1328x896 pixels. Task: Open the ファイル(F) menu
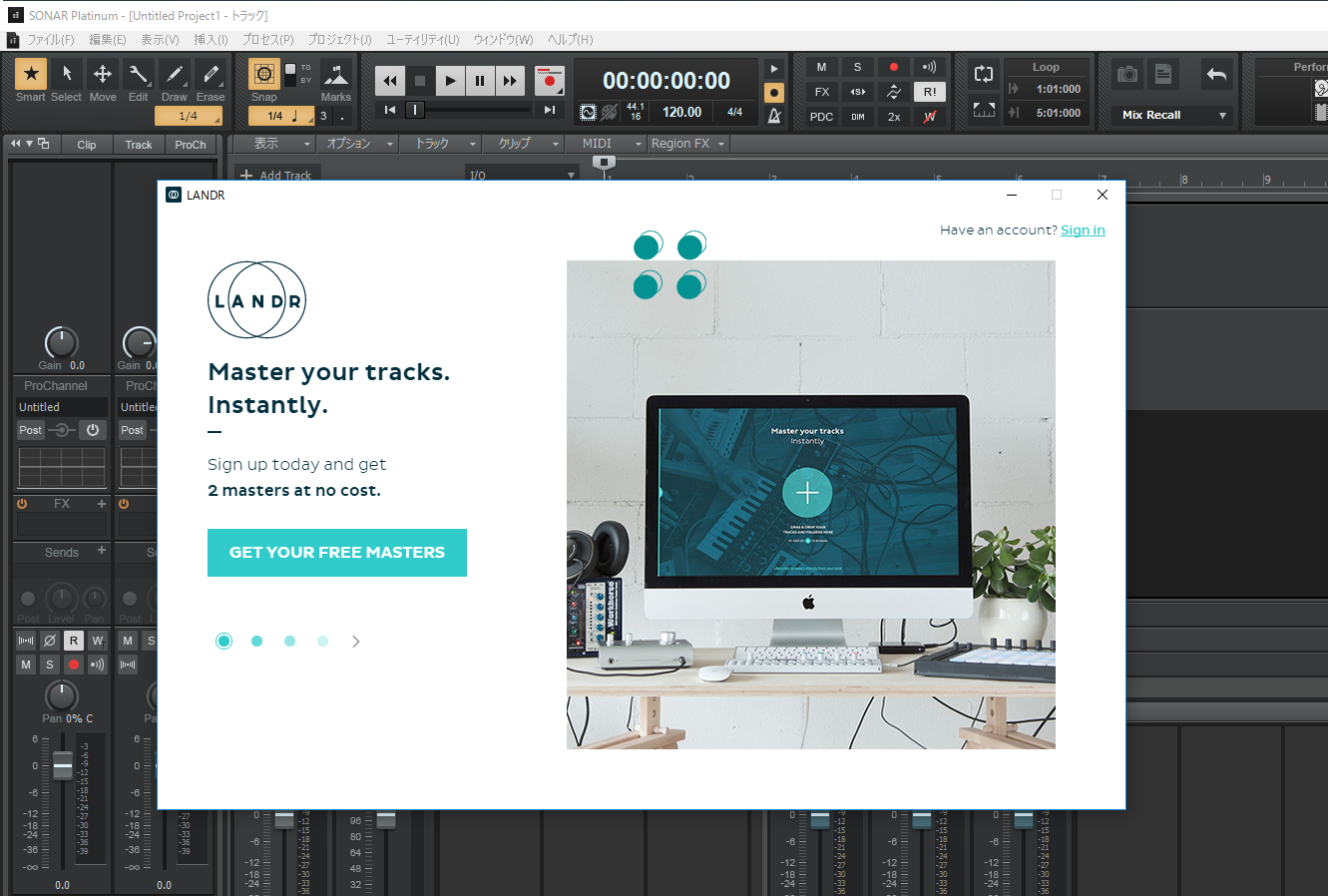[x=50, y=40]
